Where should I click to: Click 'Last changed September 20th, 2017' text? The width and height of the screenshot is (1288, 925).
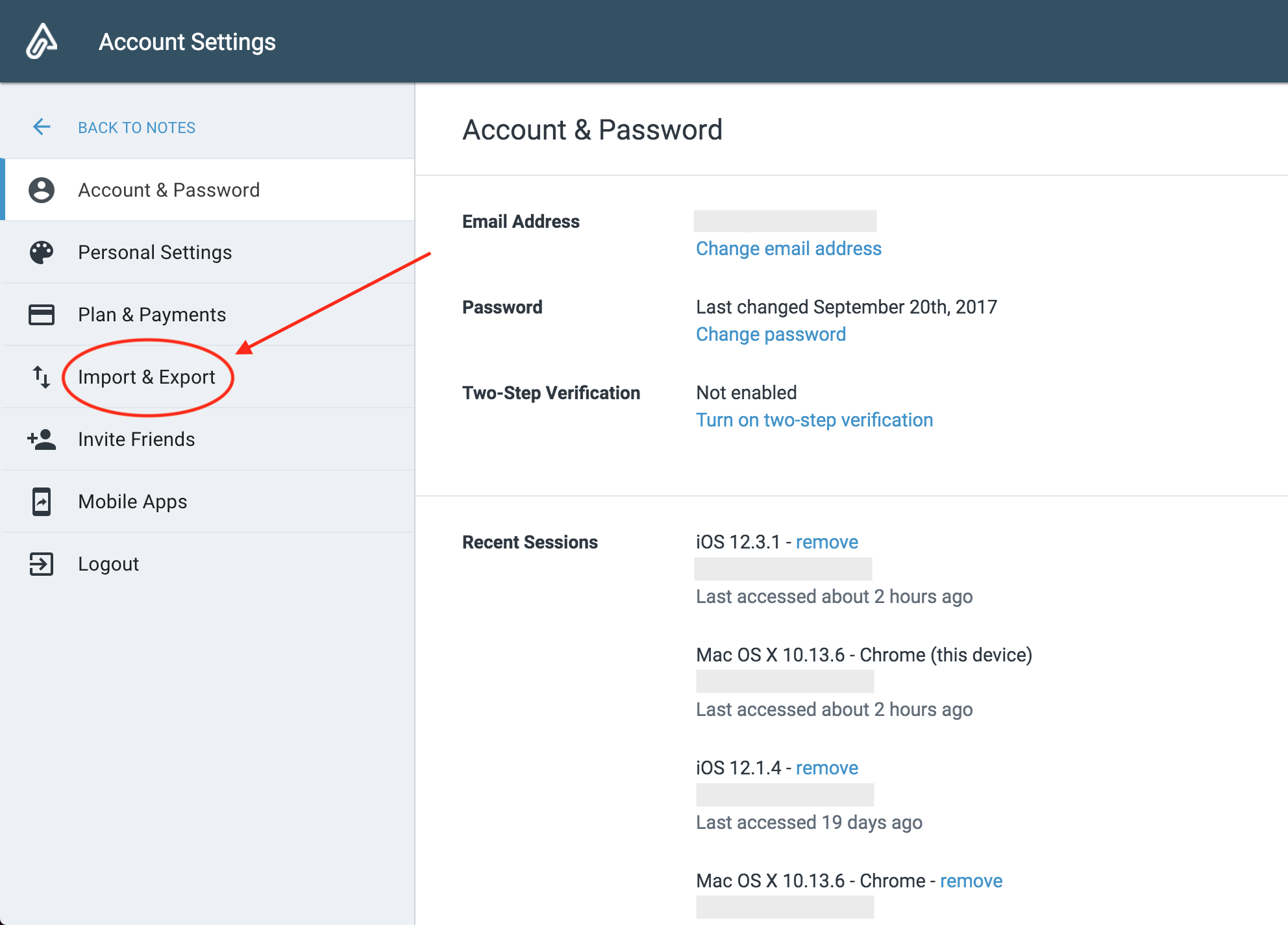click(x=847, y=307)
